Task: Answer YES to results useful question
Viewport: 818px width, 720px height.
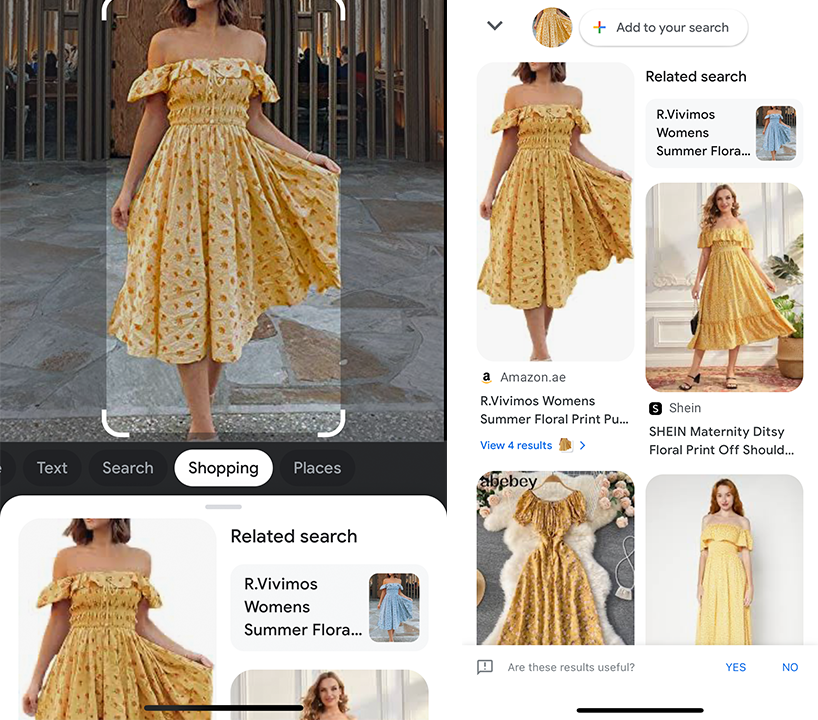Action: pos(736,667)
